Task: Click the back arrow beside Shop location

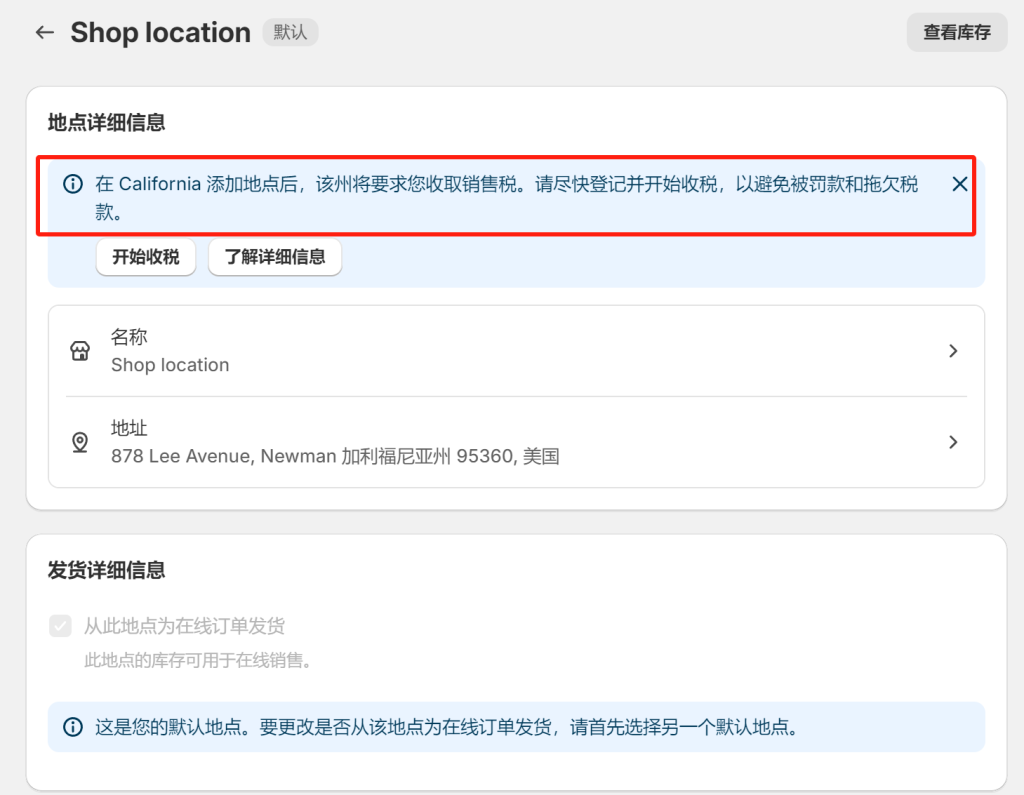Action: click(44, 33)
